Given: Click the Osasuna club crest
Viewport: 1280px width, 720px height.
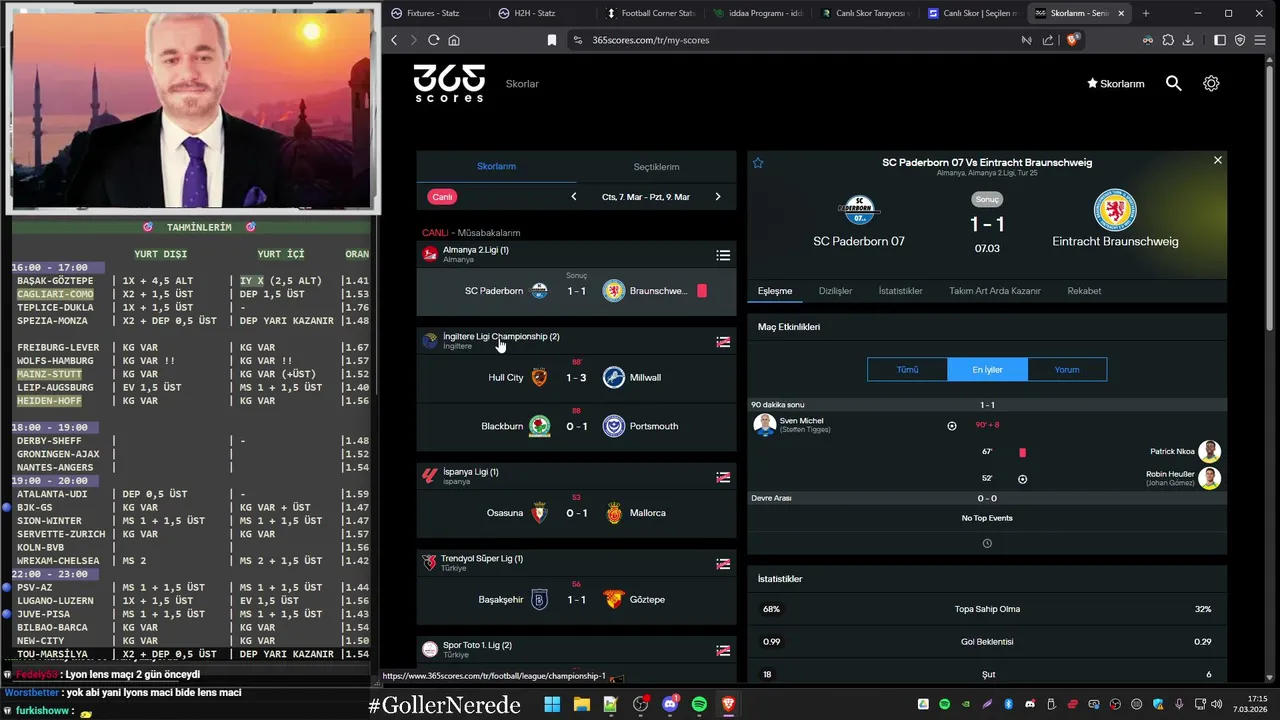Looking at the screenshot, I should [x=539, y=513].
